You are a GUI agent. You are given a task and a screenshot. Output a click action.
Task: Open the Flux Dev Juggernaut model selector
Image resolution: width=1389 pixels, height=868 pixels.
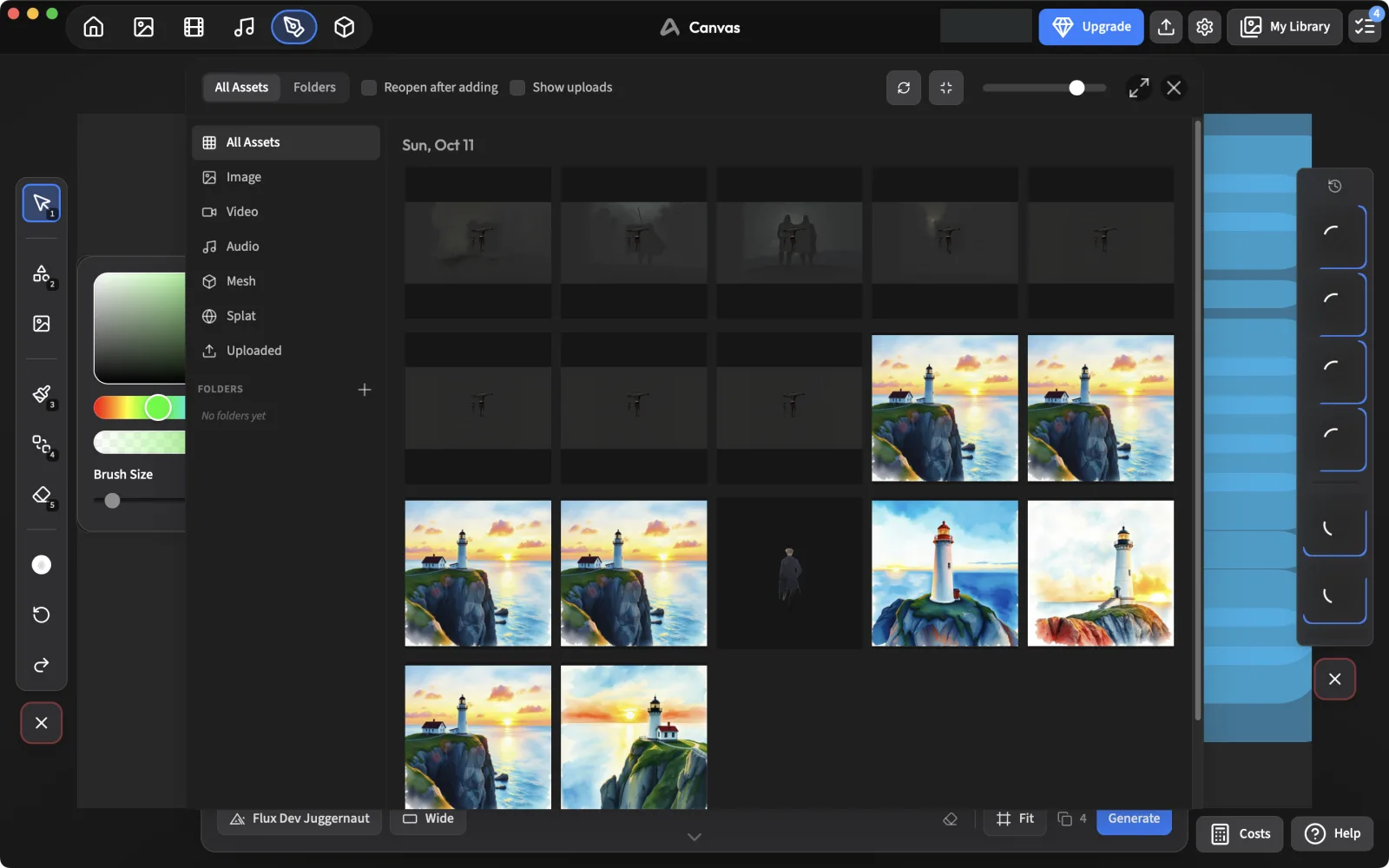300,819
